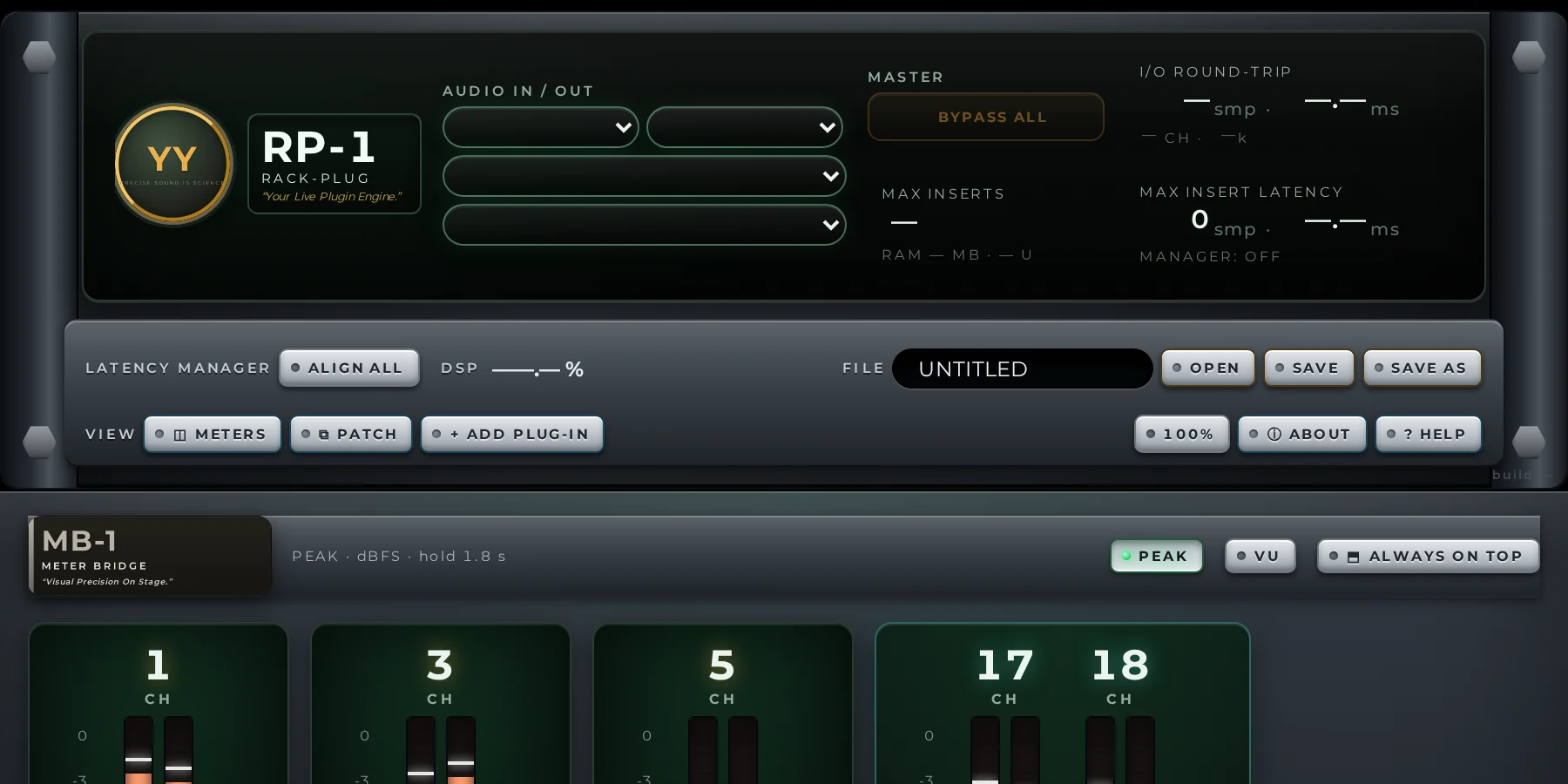Open the bottom audio device dropdown
The image size is (1568, 784).
click(x=645, y=225)
